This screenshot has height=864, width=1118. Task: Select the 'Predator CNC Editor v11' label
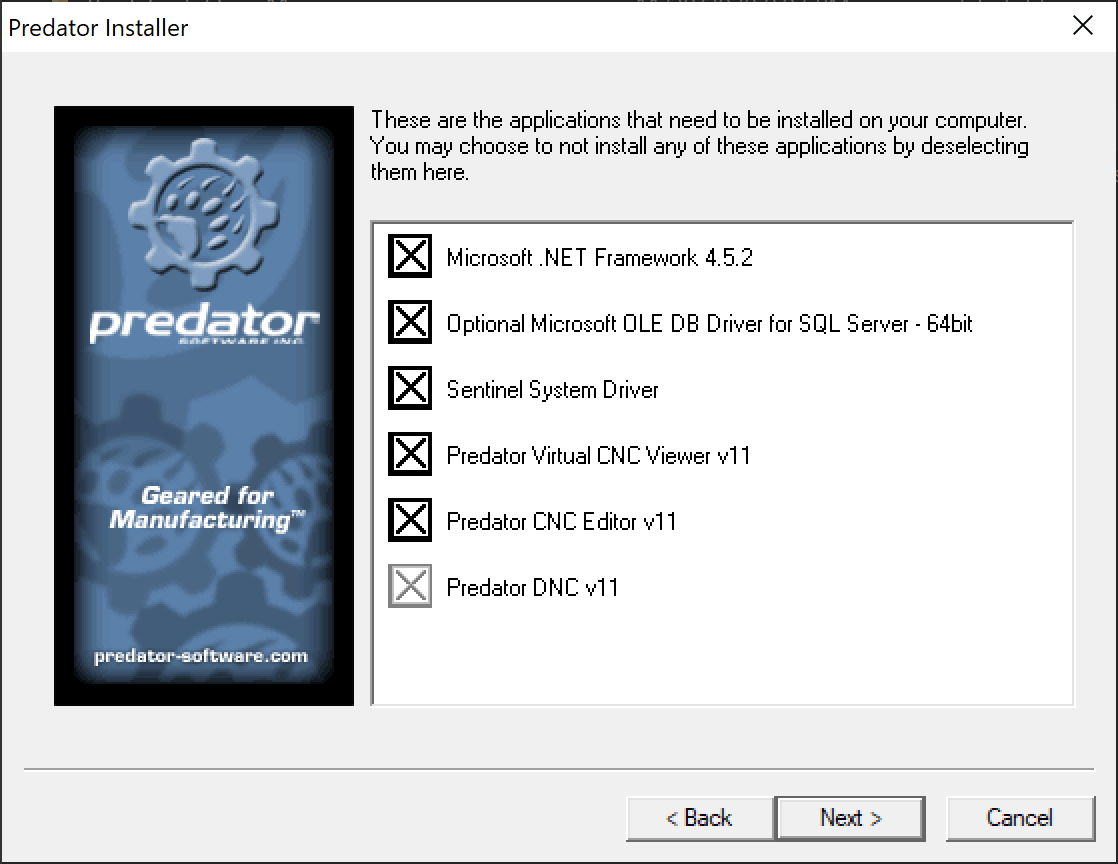point(561,522)
